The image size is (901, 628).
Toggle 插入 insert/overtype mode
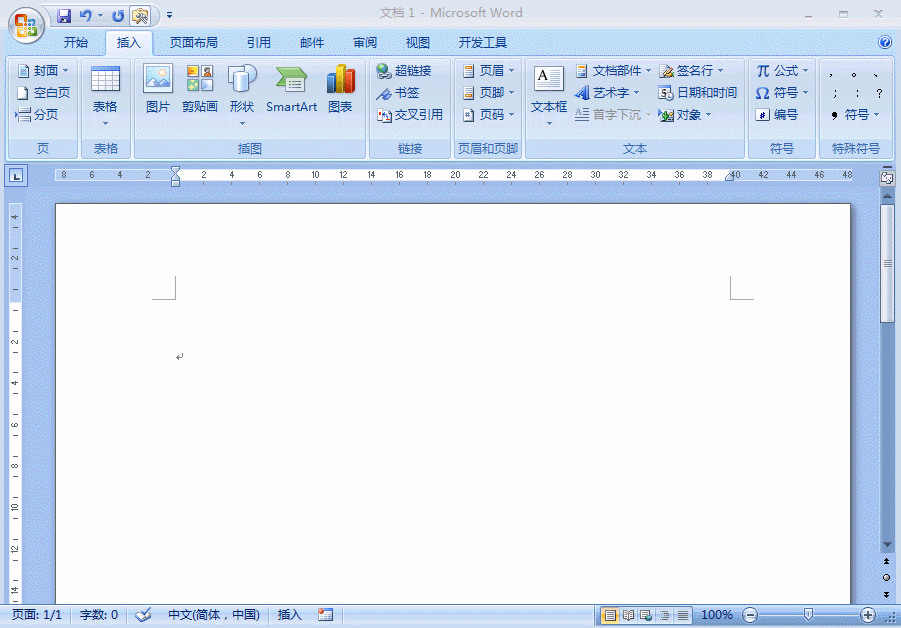pos(290,615)
